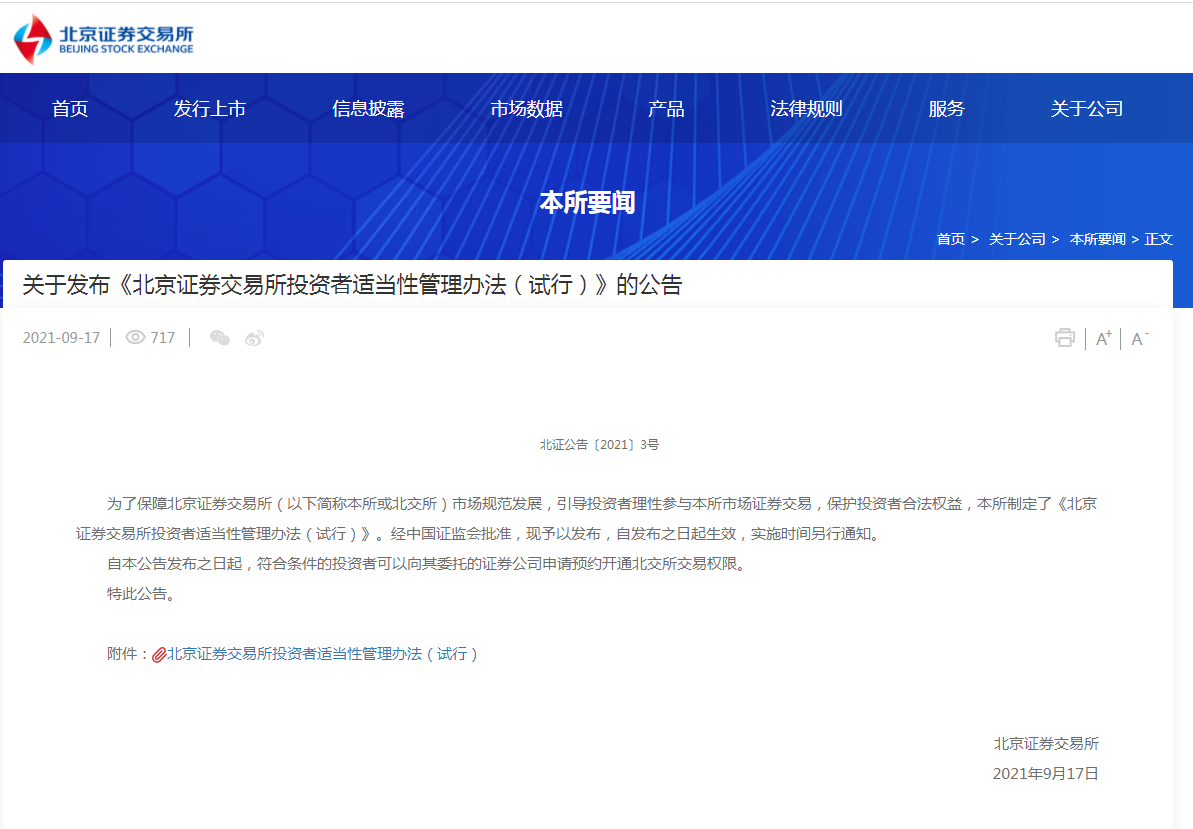The height and width of the screenshot is (829, 1193).
Task: Open the 首页 navigation menu
Action: coord(70,109)
